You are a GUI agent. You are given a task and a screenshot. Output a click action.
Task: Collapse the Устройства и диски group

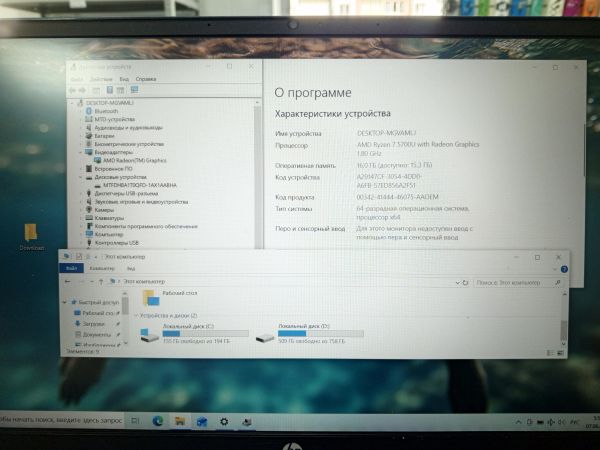(136, 316)
